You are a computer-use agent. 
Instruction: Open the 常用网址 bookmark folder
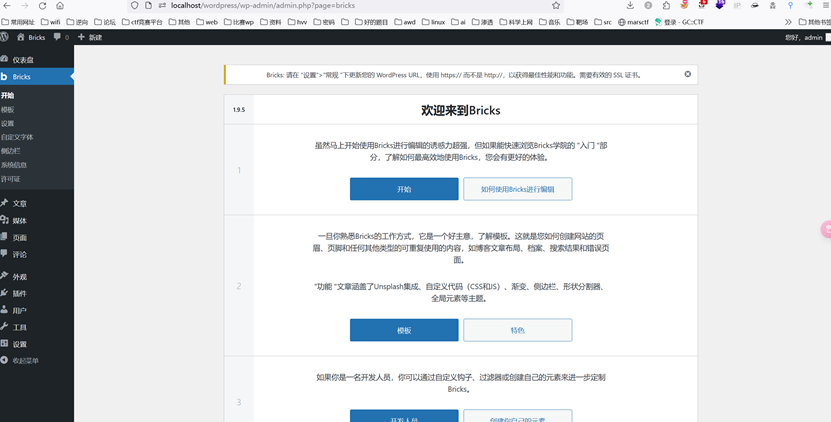click(x=18, y=22)
